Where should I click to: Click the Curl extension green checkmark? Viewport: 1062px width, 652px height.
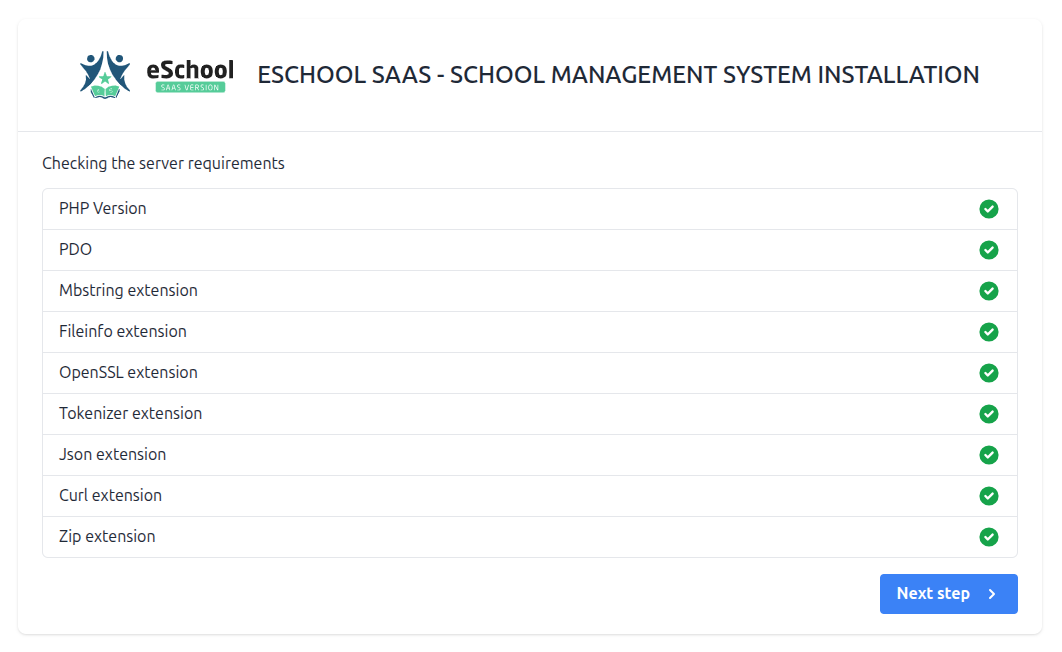(x=988, y=496)
